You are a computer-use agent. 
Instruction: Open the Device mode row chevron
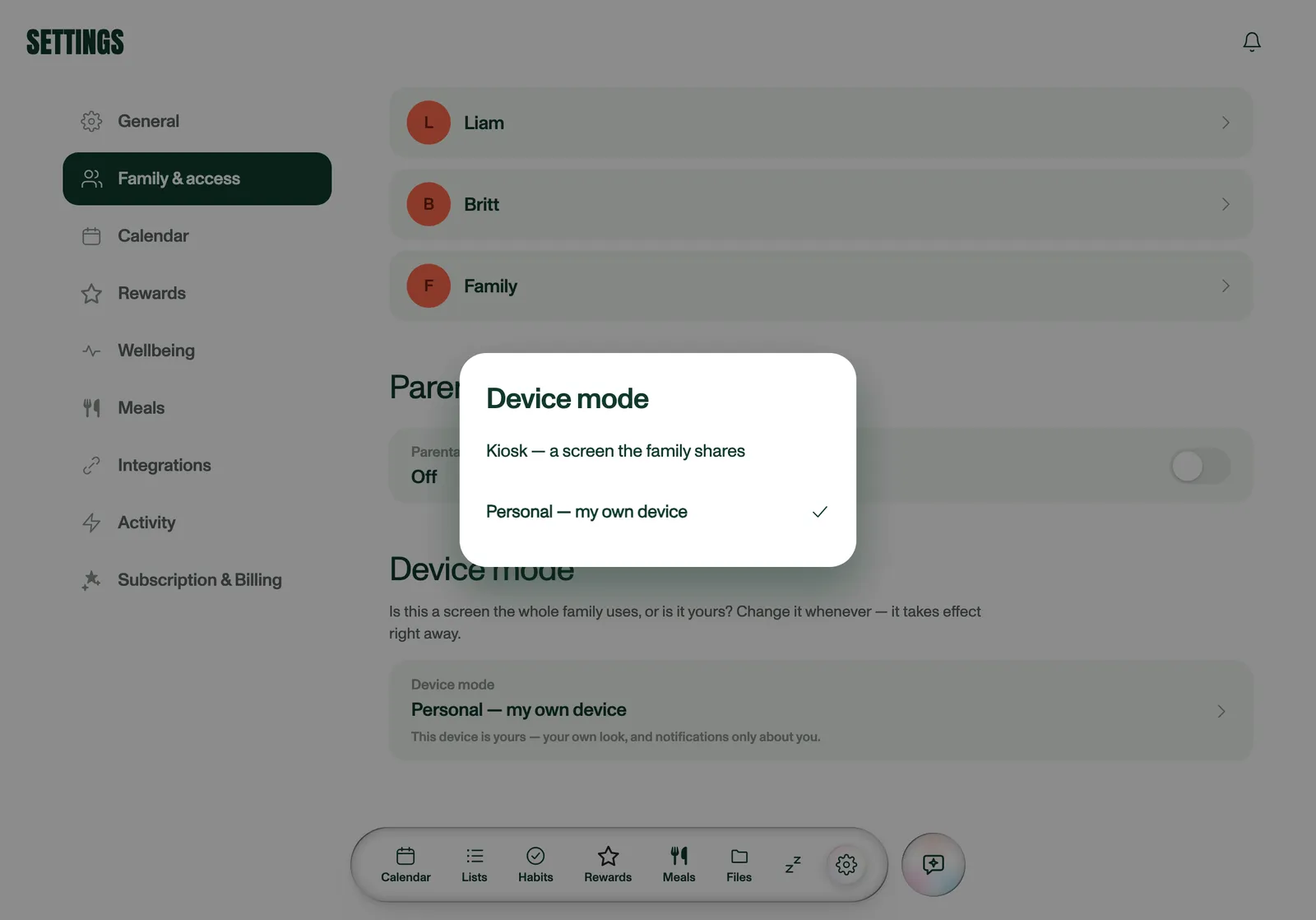(1221, 711)
